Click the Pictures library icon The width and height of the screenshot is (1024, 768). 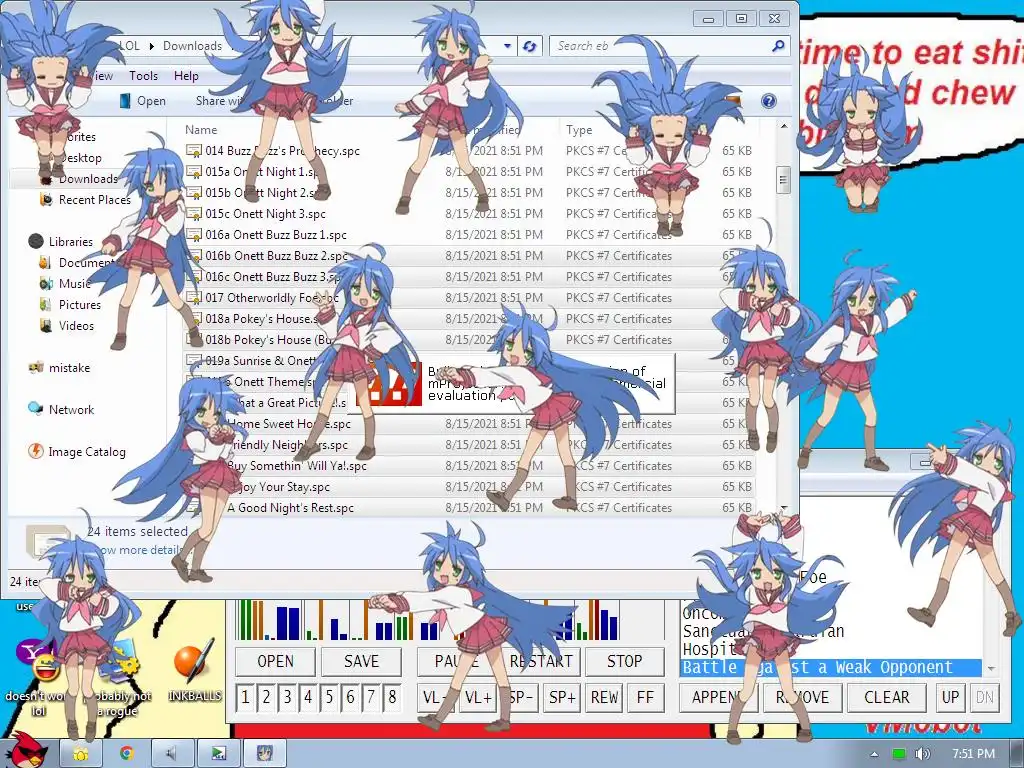point(46,304)
